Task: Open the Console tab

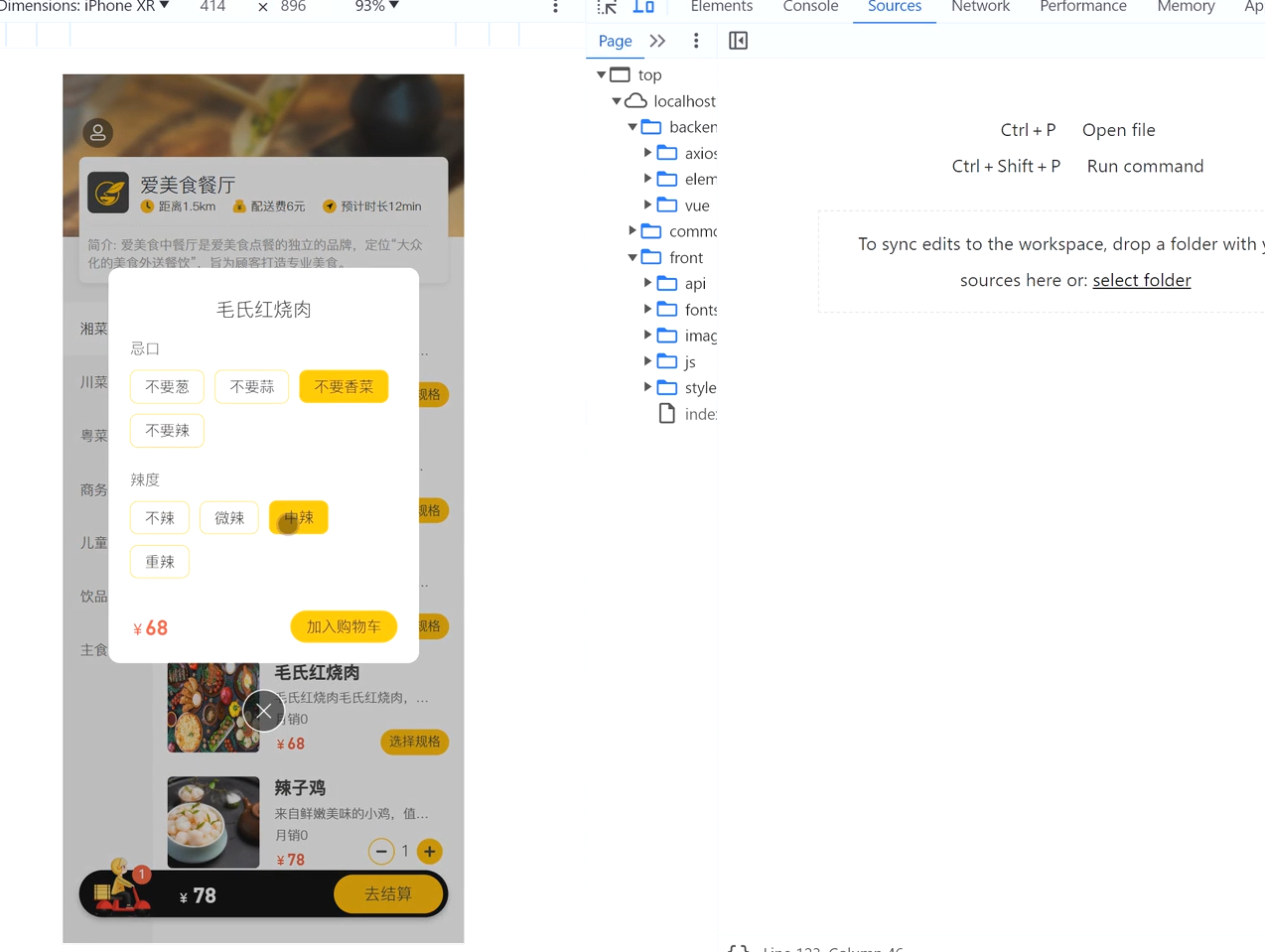Action: pyautogui.click(x=810, y=7)
